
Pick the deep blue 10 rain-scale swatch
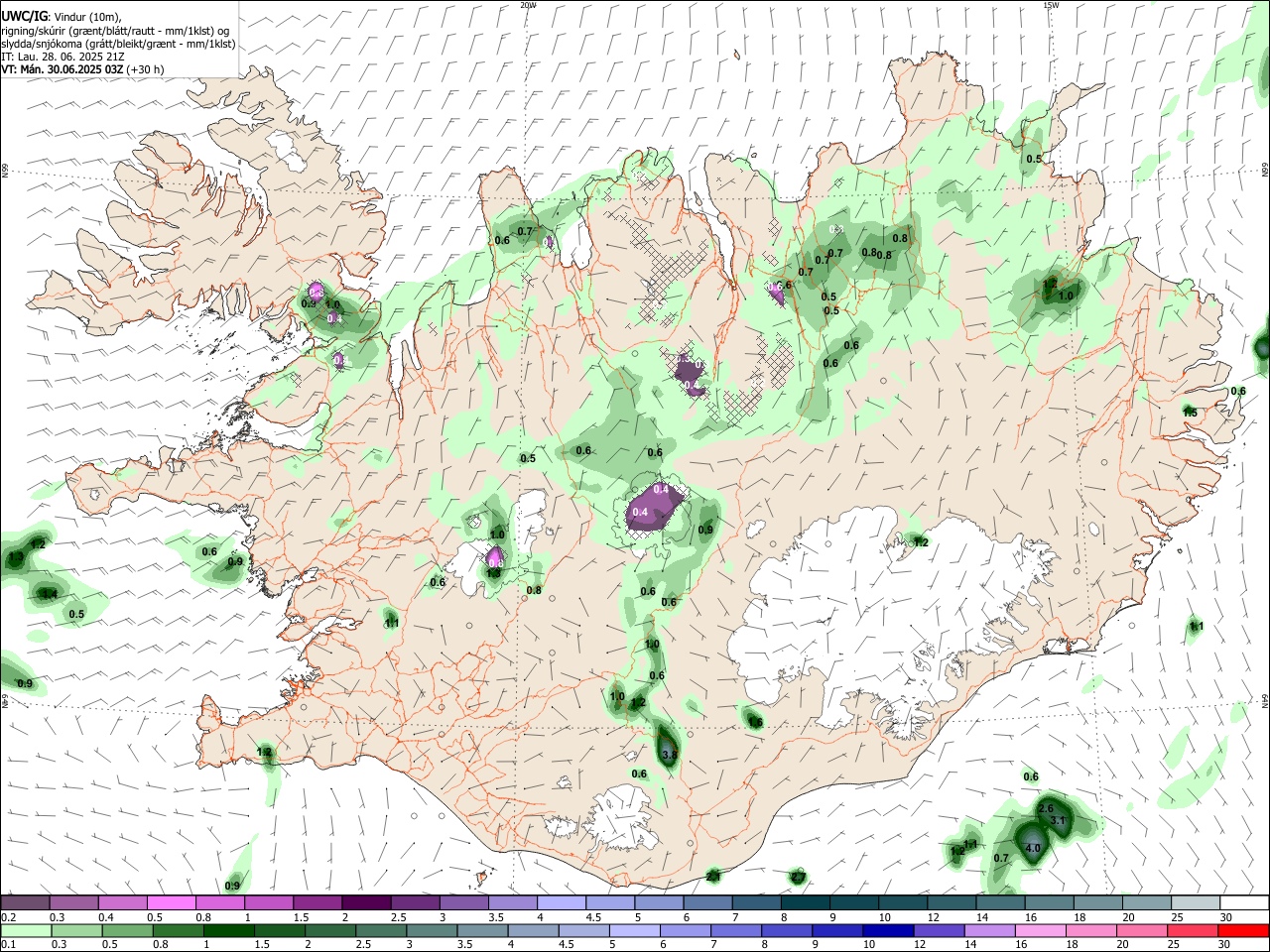coord(887,930)
